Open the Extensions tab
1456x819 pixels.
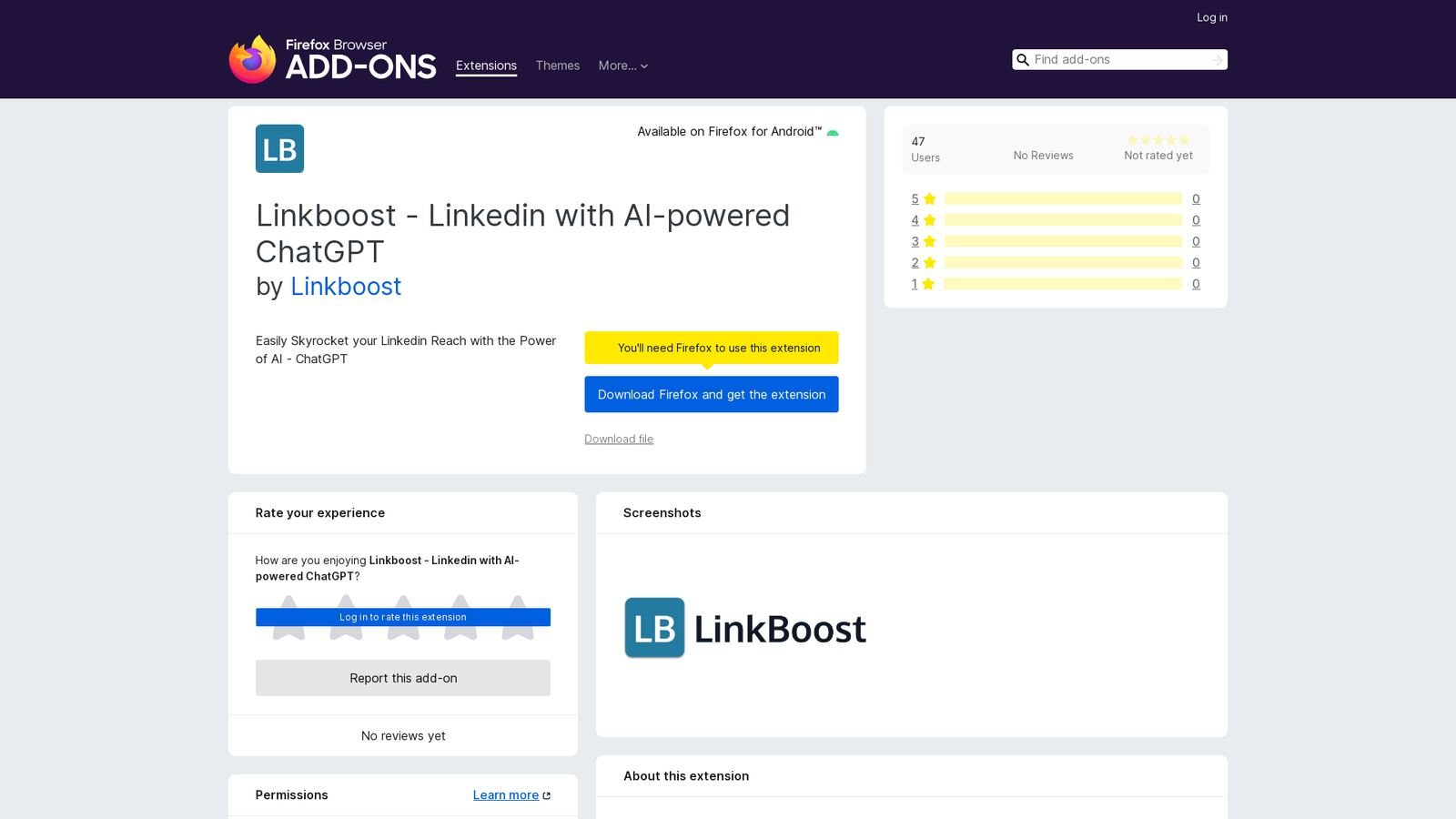[x=486, y=66]
